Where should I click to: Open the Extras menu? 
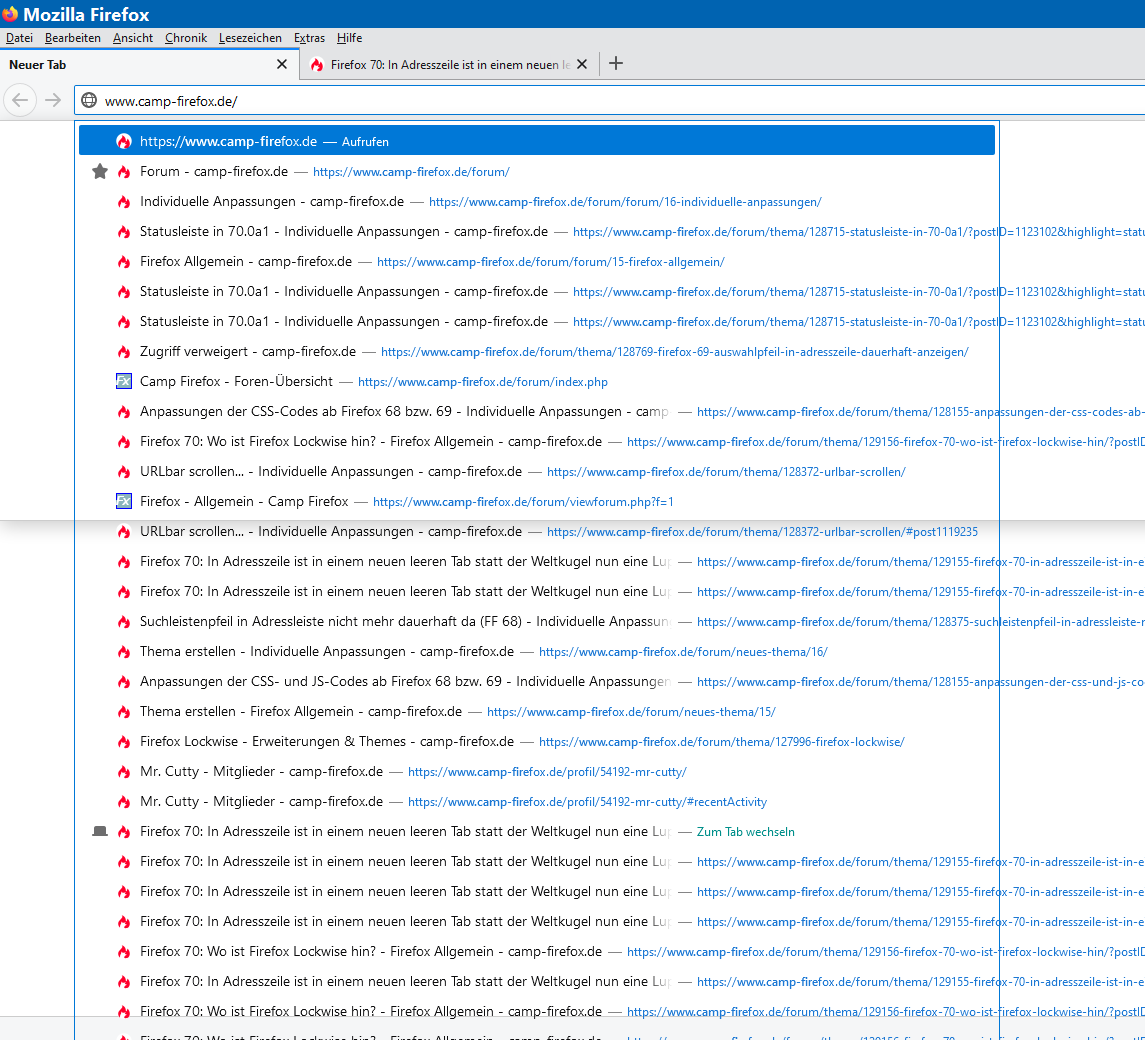309,38
